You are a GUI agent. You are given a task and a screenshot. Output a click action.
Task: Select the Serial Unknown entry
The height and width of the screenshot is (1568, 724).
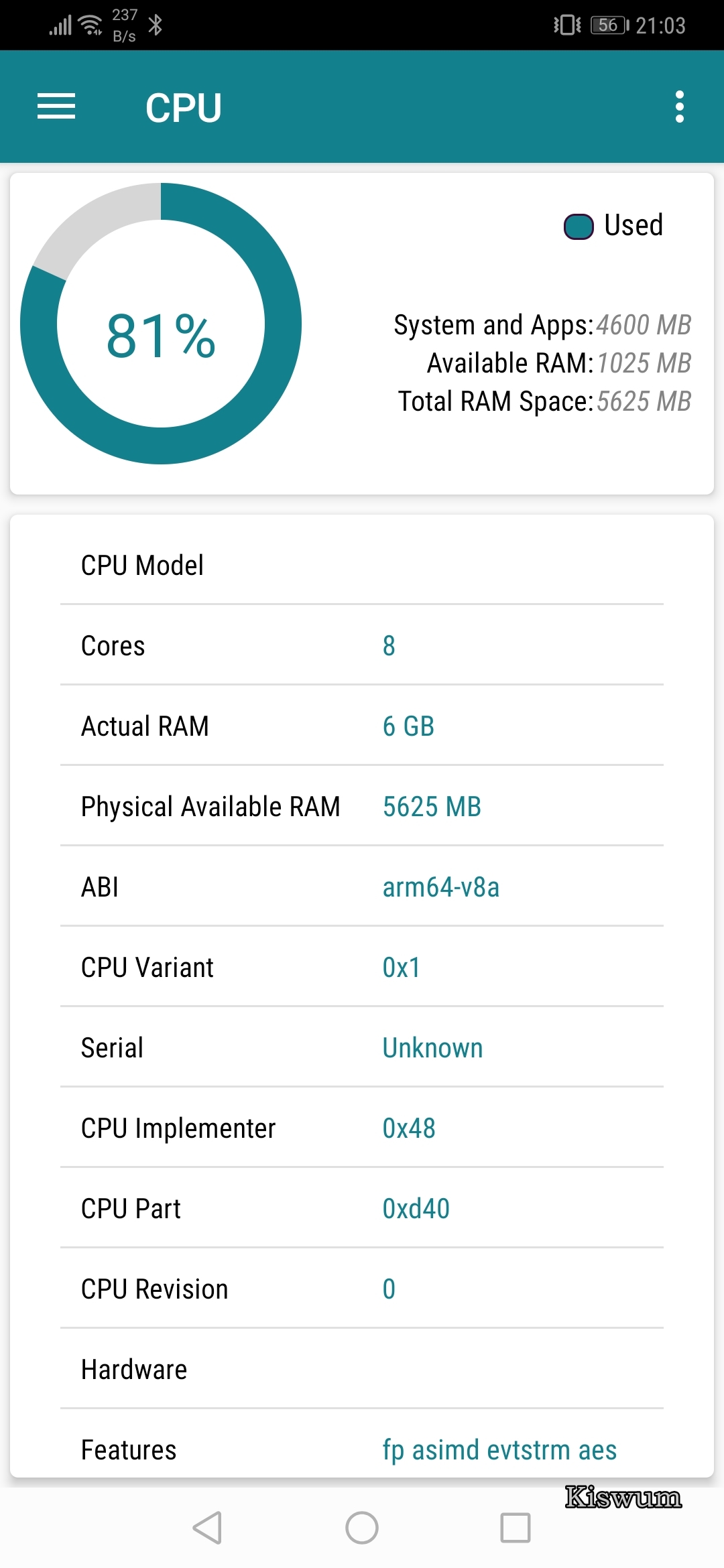(362, 1047)
